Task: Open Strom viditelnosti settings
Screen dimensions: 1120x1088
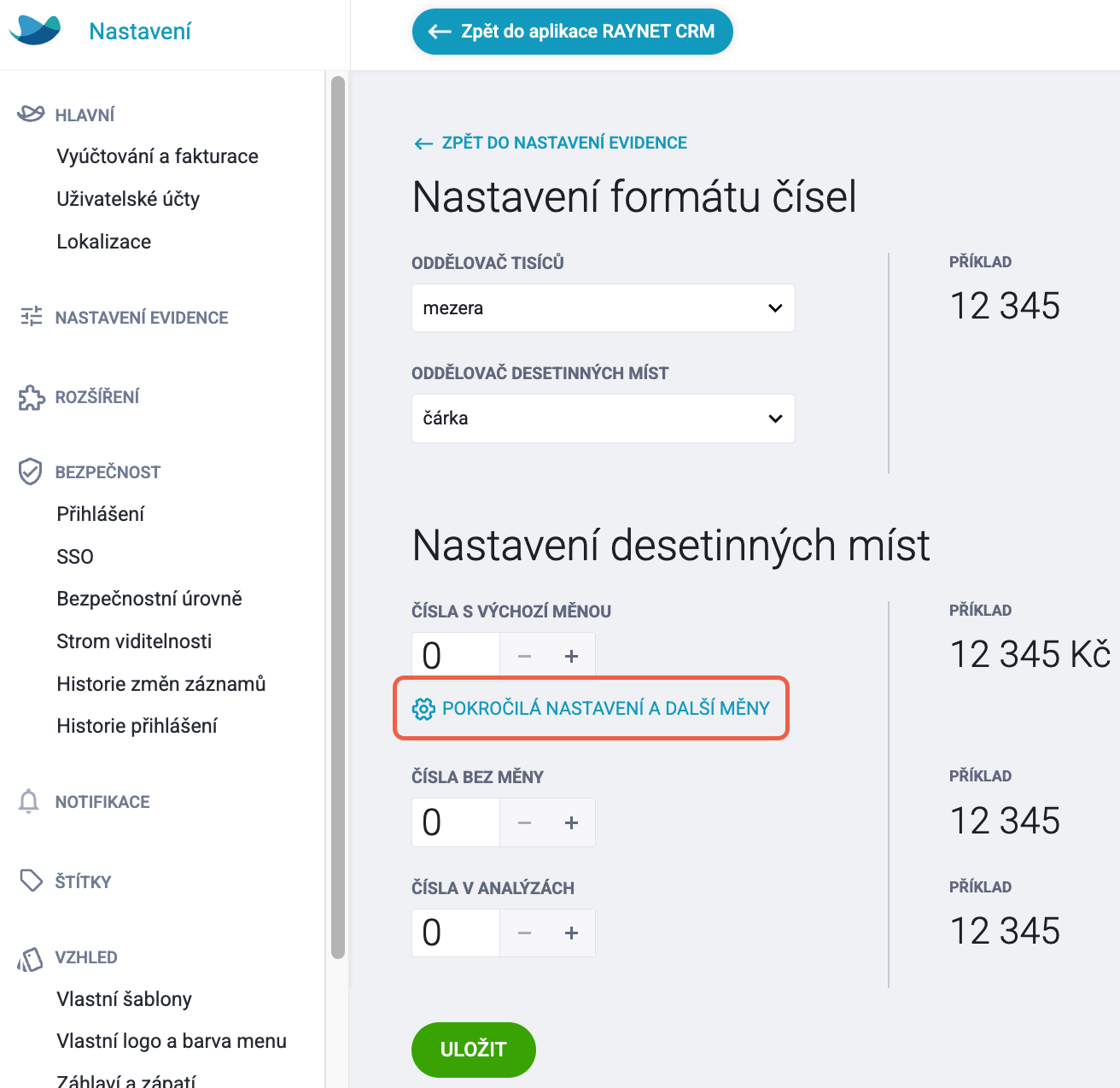Action: (x=134, y=641)
